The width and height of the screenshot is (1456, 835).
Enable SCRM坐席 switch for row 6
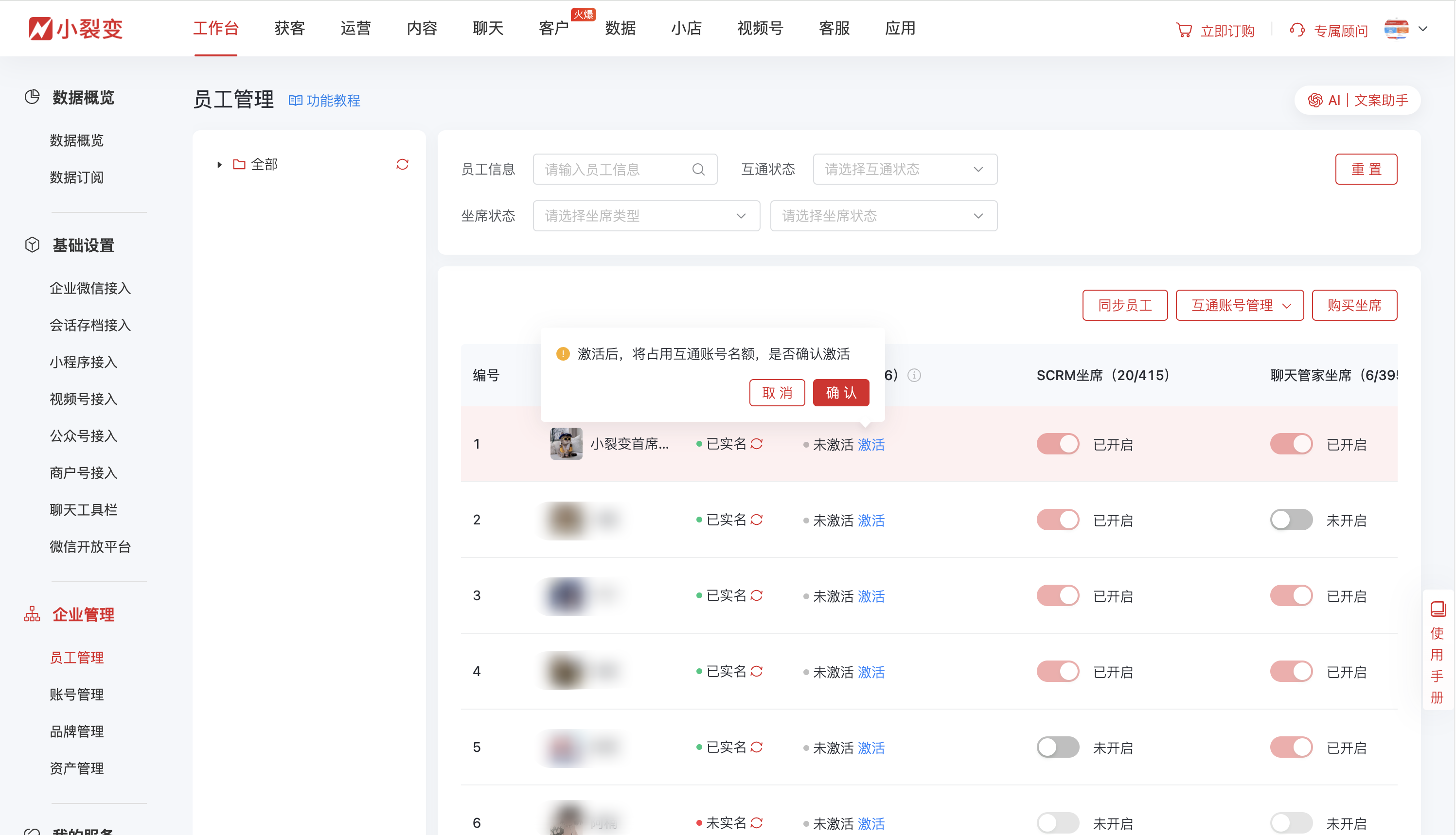[1058, 823]
